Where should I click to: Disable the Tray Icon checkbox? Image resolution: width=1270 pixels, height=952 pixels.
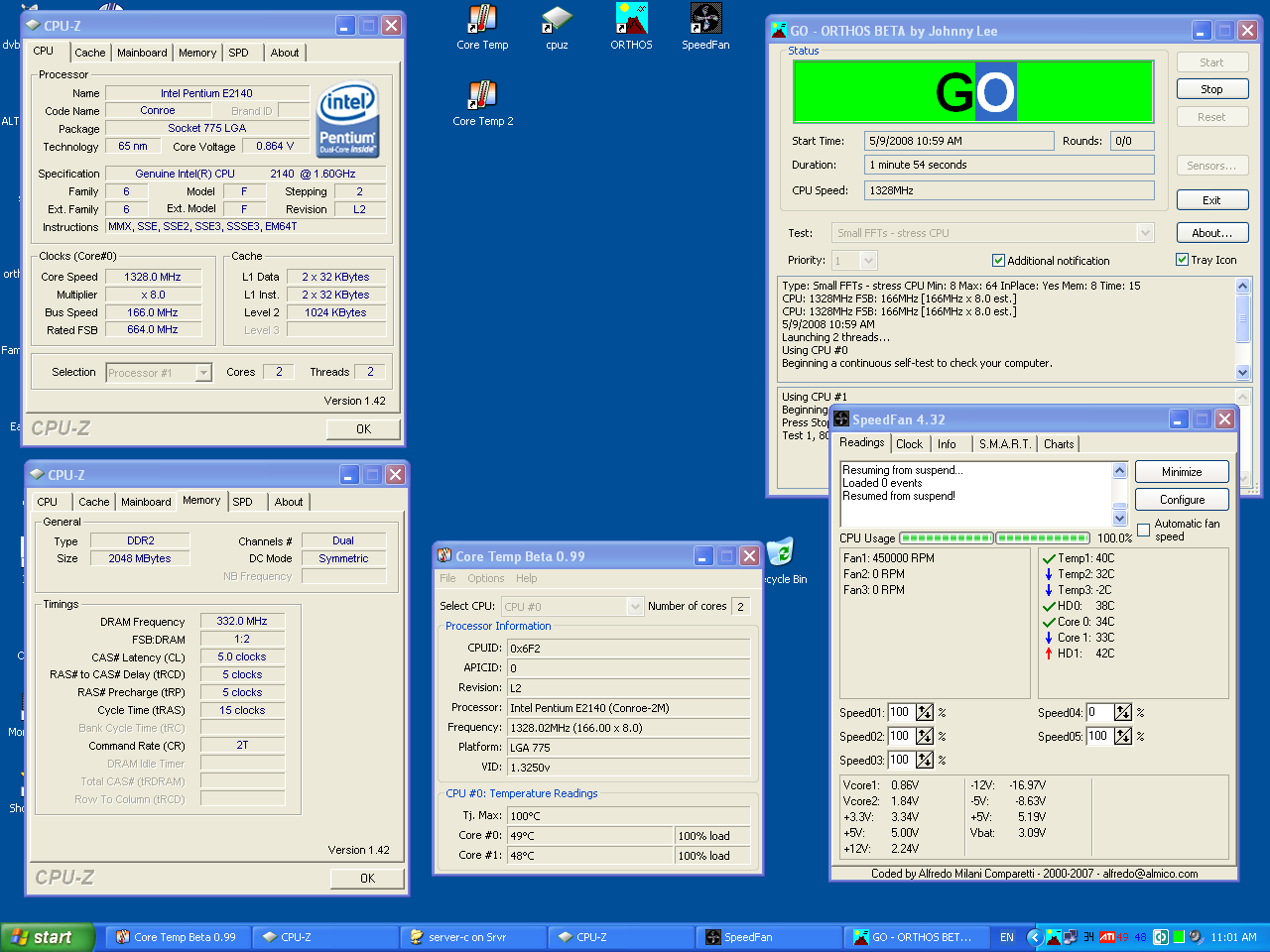click(1182, 260)
